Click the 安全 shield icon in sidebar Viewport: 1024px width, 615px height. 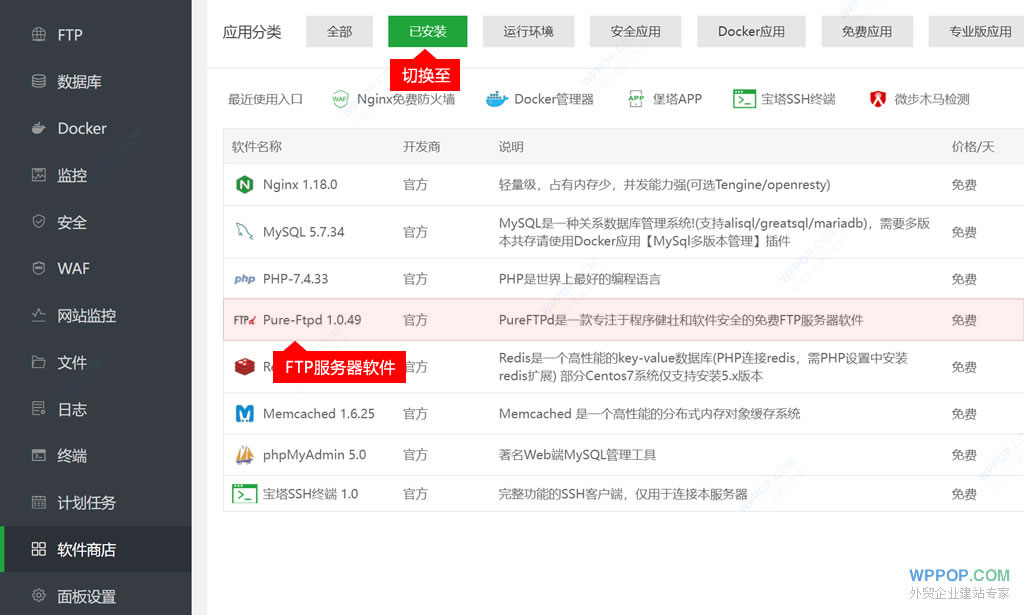[39, 221]
